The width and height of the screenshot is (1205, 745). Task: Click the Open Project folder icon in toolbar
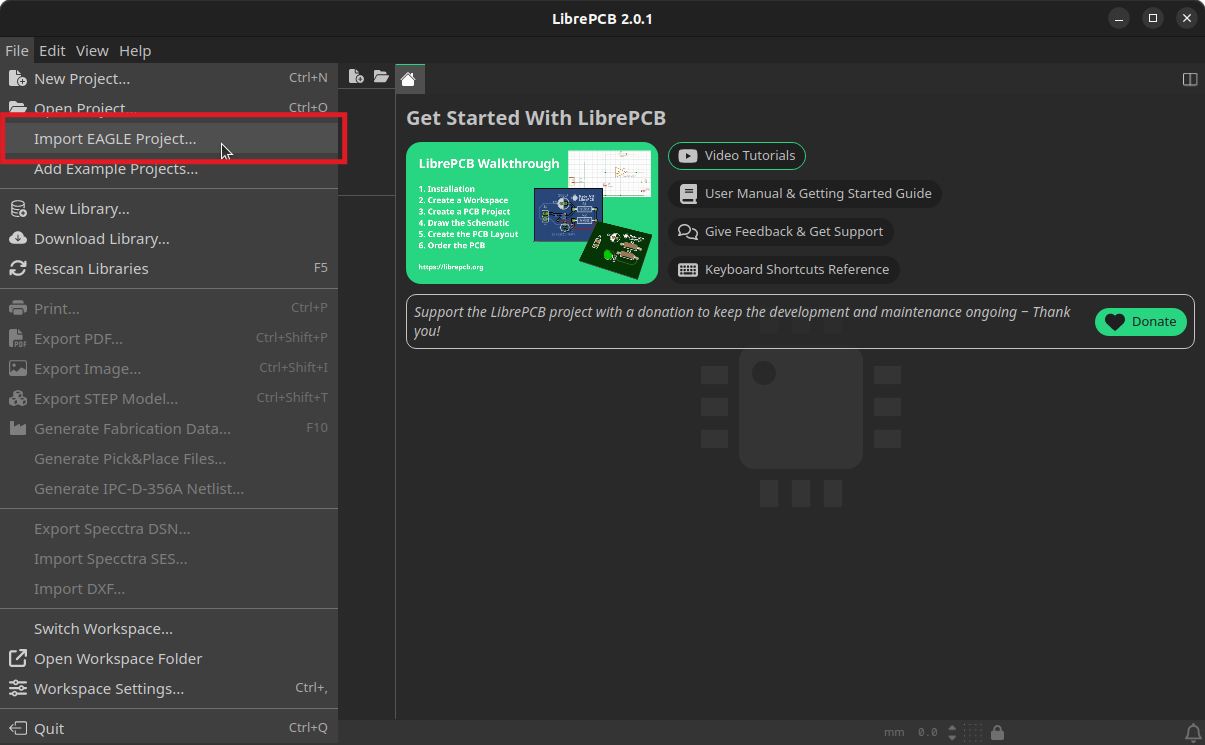[381, 77]
